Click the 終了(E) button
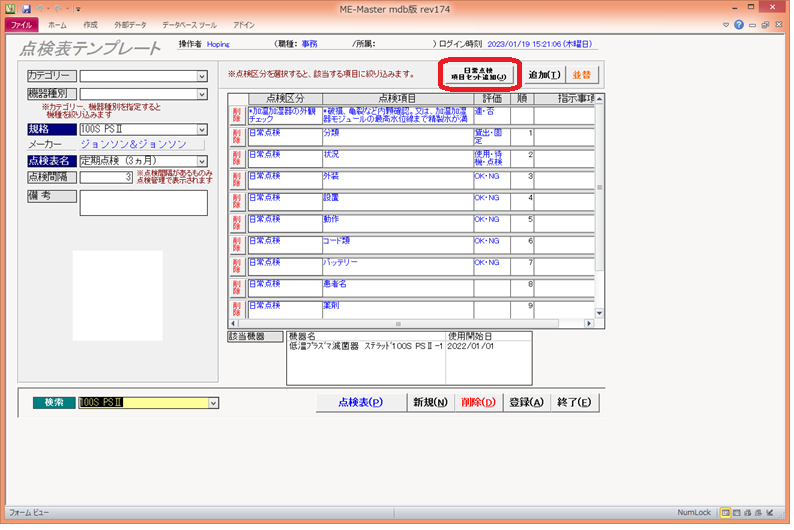 (574, 402)
